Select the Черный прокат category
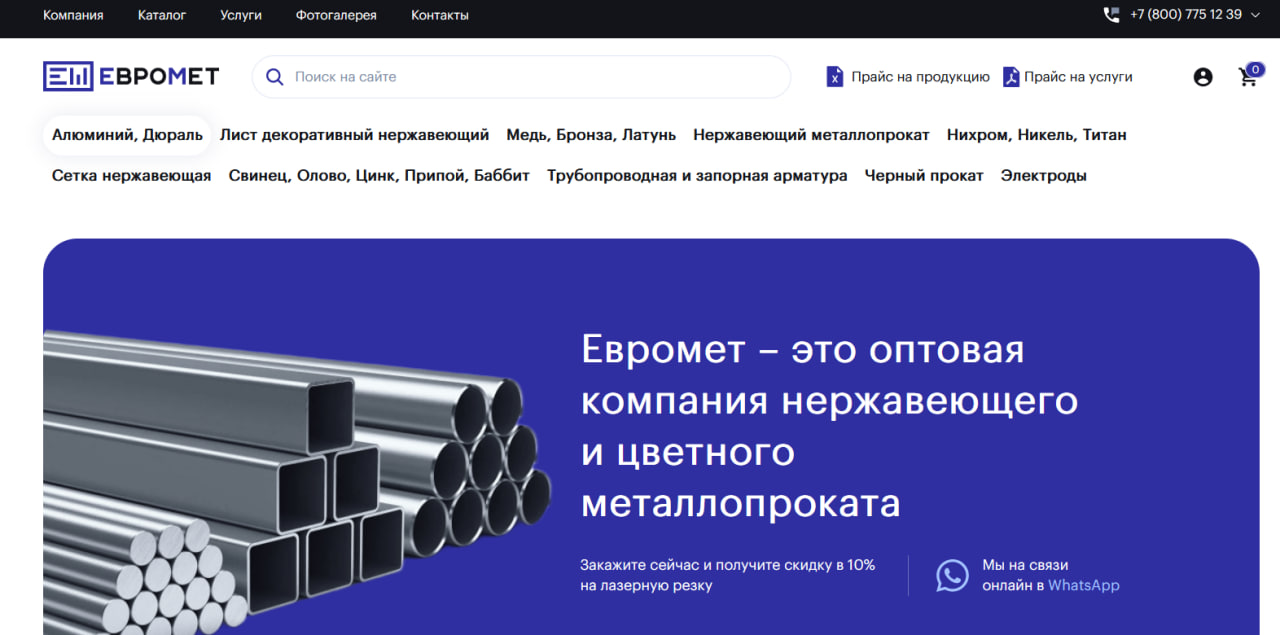1280x635 pixels. (924, 176)
